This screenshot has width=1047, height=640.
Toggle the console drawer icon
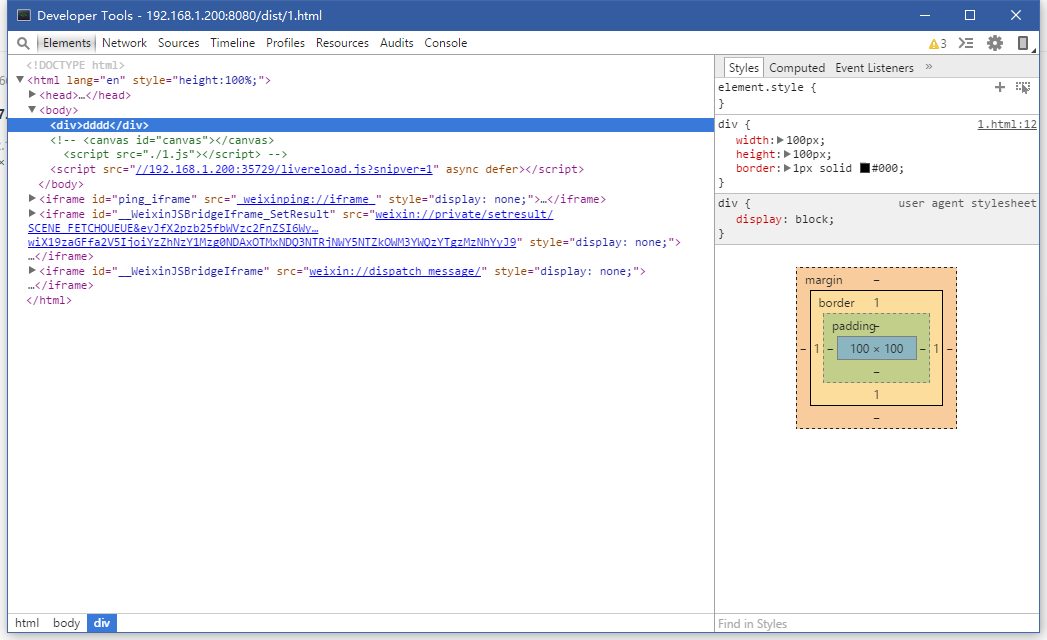[x=966, y=43]
